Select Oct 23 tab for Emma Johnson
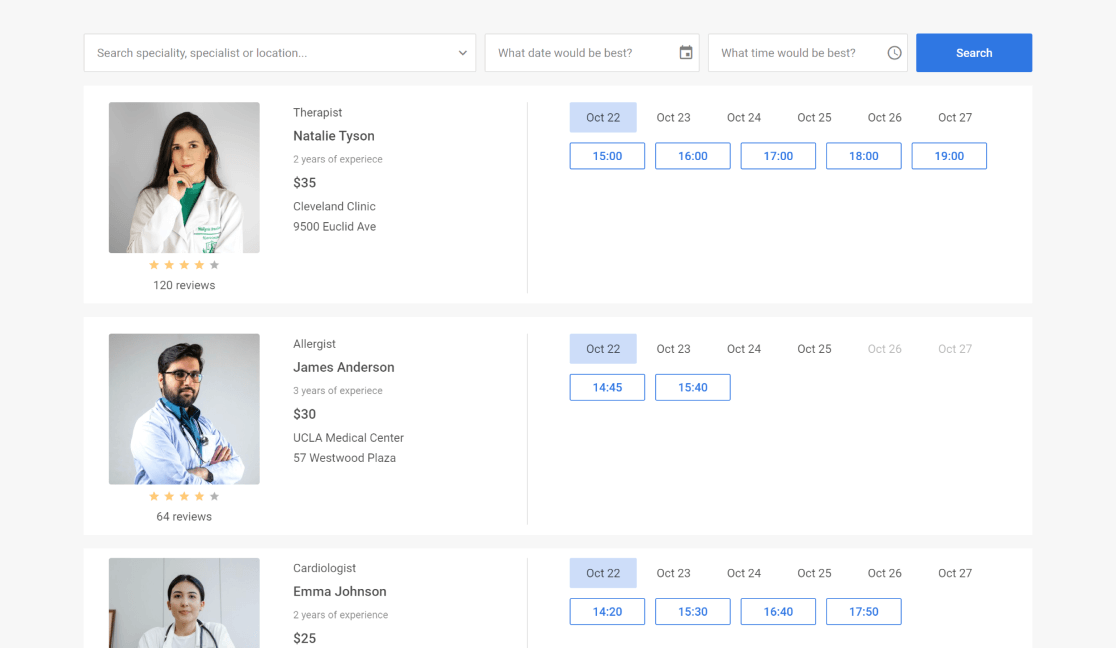Image resolution: width=1116 pixels, height=648 pixels. point(673,573)
